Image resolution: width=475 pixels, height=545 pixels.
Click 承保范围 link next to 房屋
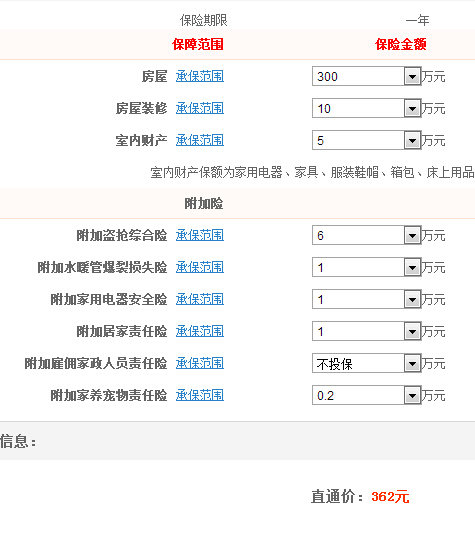coord(200,76)
